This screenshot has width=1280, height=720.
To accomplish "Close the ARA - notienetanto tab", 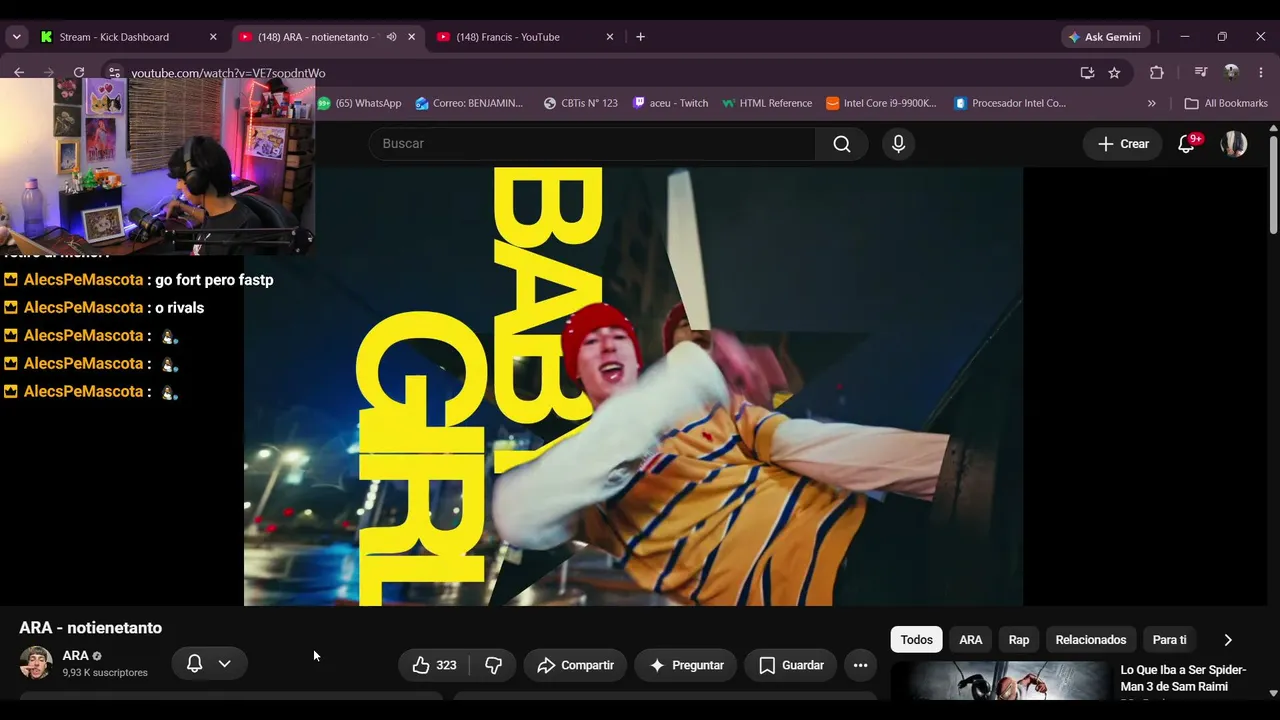I will click(411, 37).
